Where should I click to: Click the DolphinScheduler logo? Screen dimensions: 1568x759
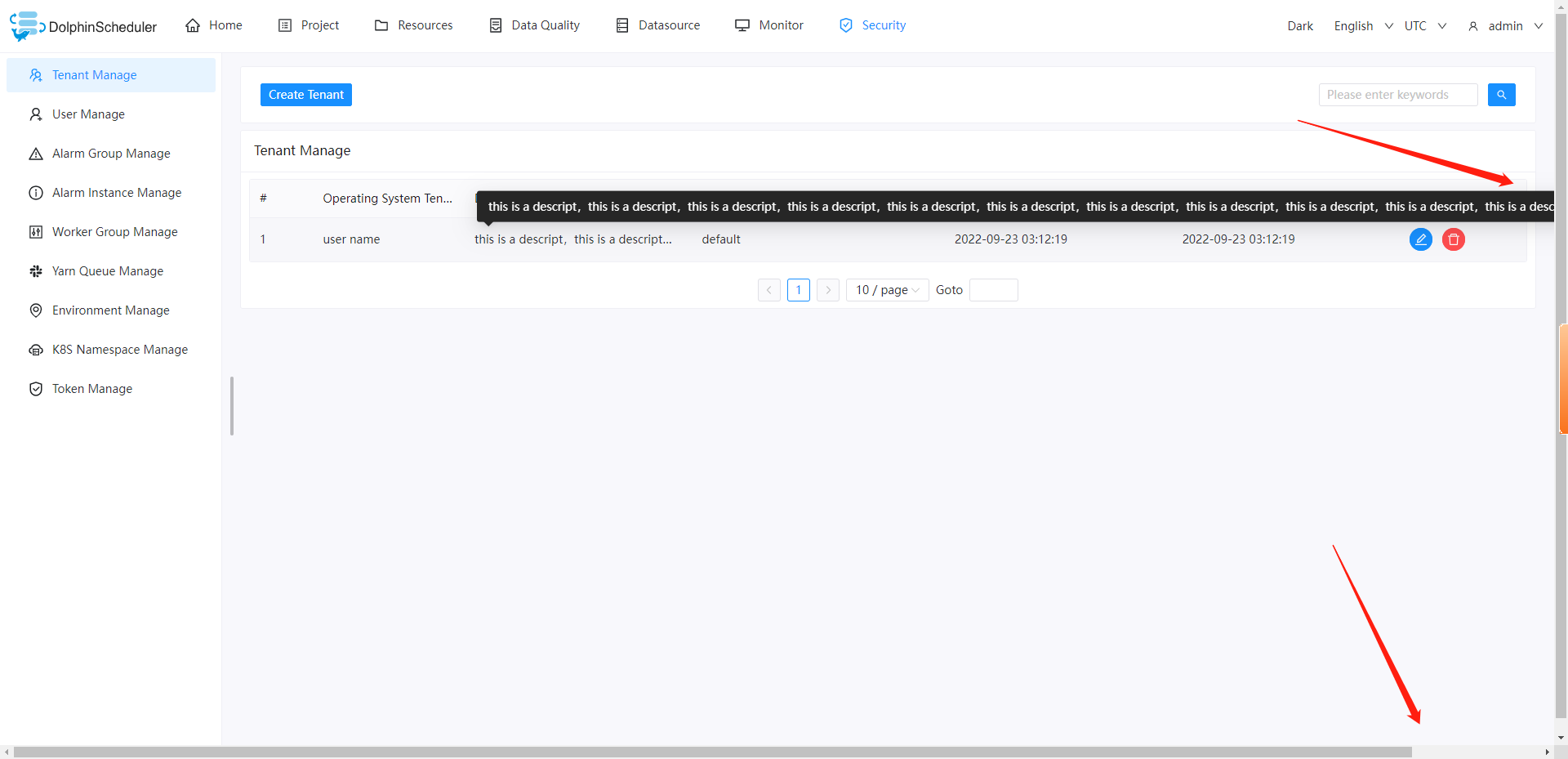coord(26,25)
